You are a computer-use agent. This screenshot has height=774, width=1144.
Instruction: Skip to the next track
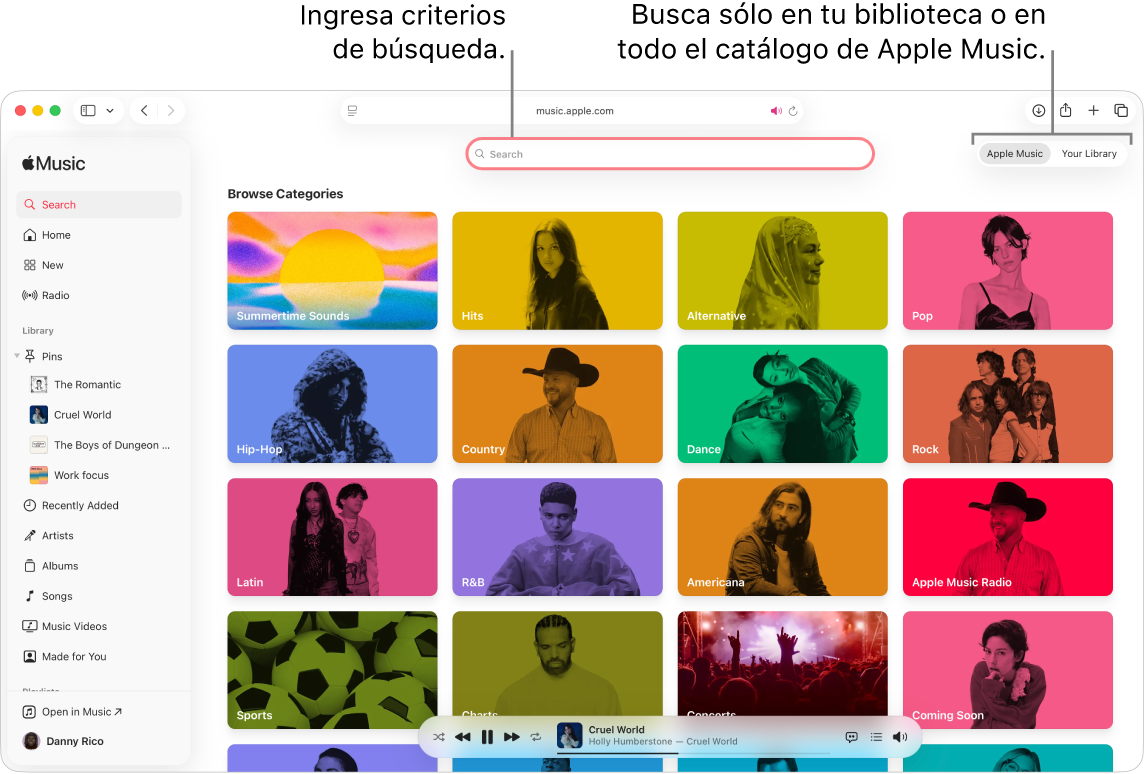pos(511,737)
